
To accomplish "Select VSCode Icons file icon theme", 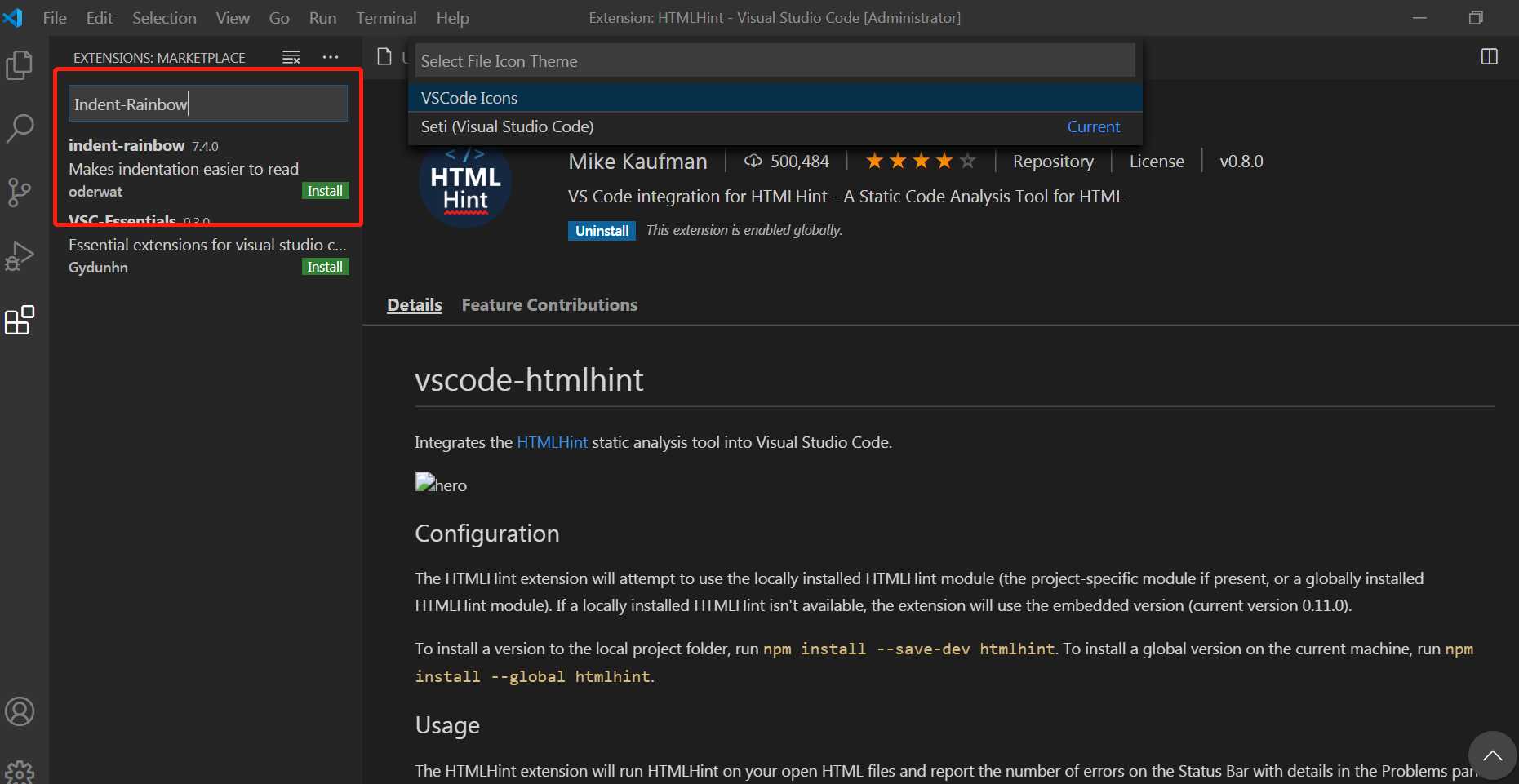I will click(775, 98).
